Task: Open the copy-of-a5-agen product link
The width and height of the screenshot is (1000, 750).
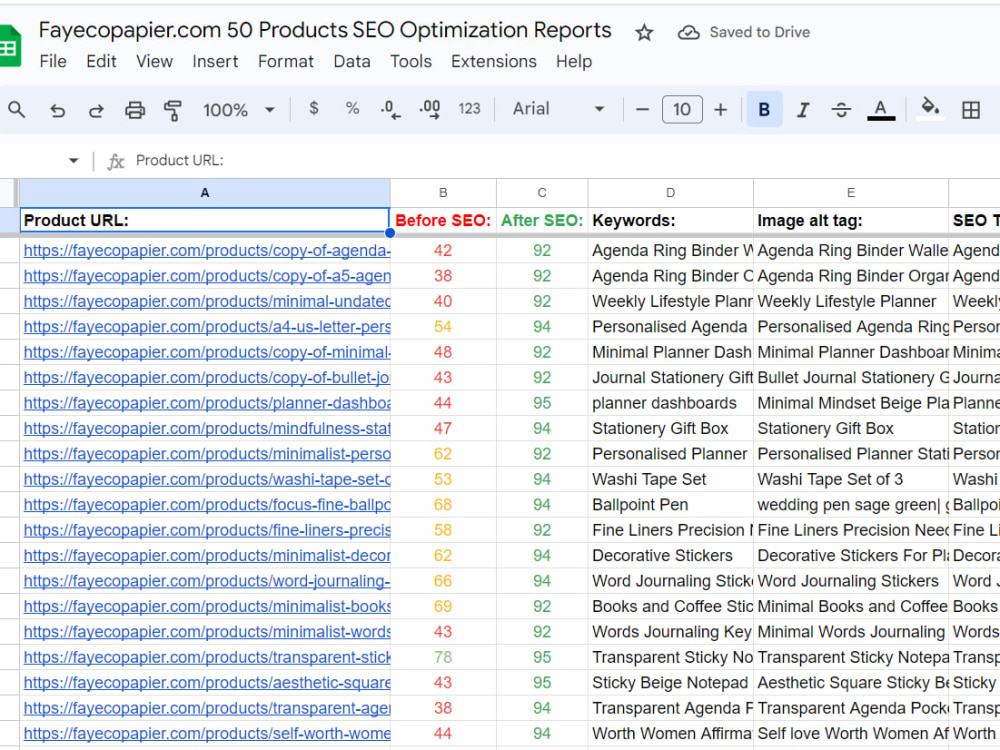Action: pos(207,276)
